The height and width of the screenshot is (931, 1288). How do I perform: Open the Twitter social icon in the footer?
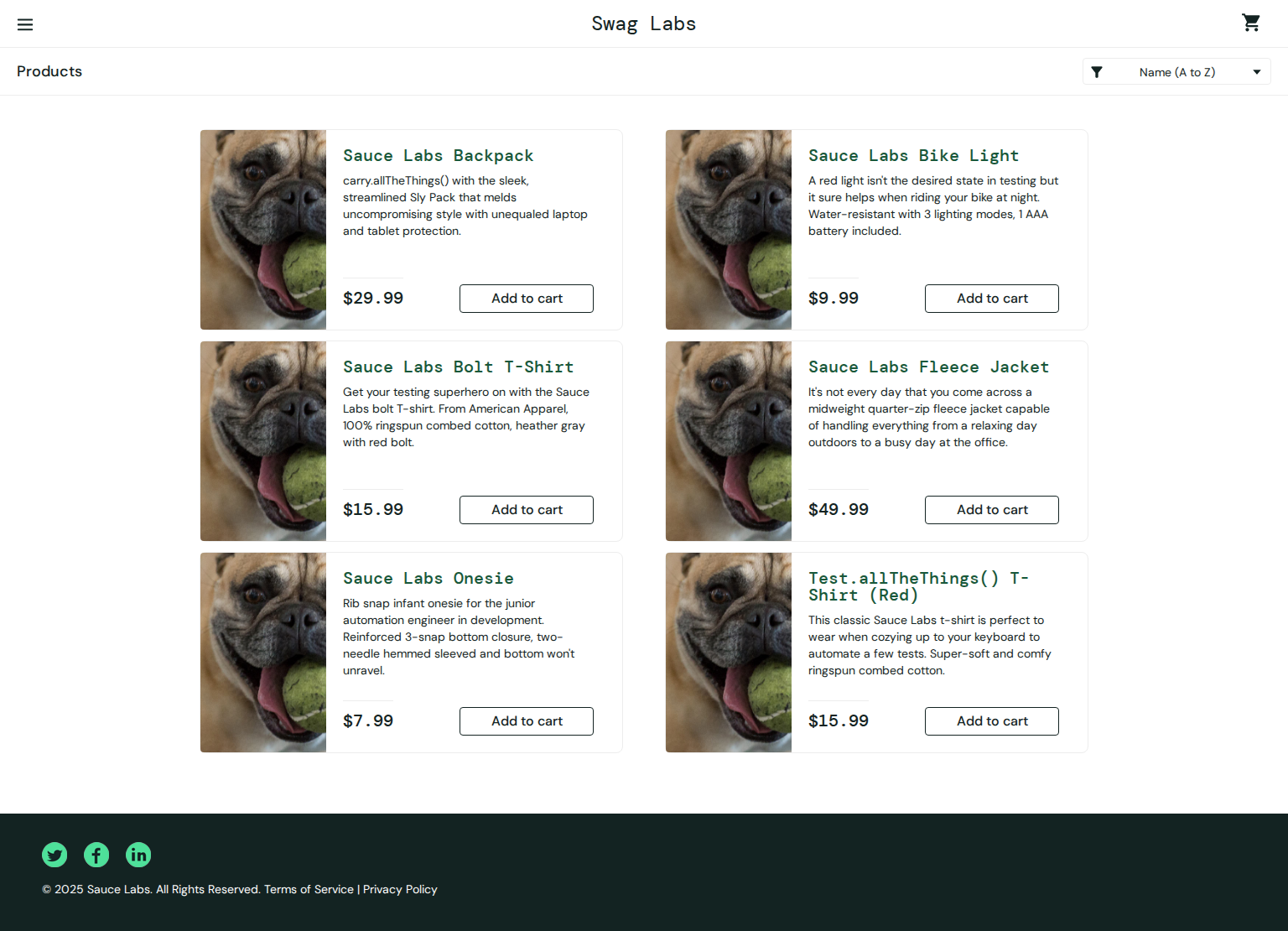(54, 855)
